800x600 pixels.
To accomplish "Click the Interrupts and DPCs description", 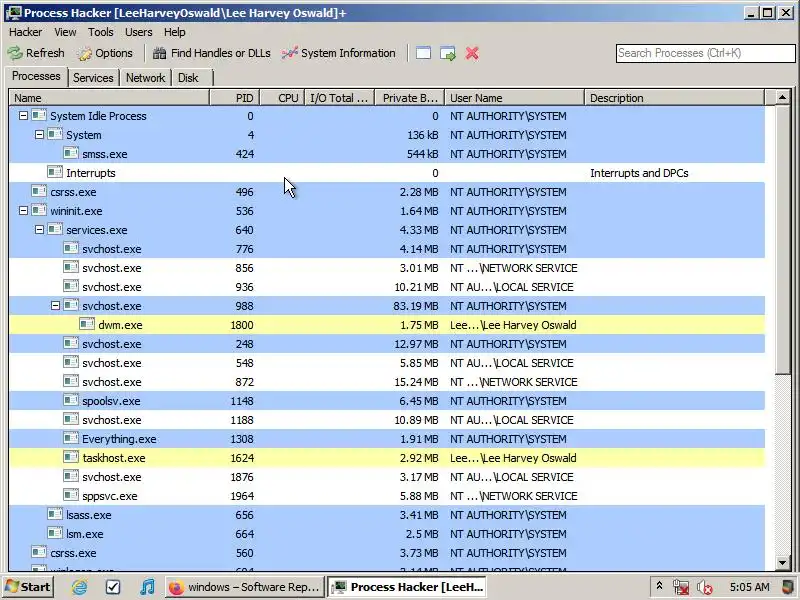I will coord(639,173).
